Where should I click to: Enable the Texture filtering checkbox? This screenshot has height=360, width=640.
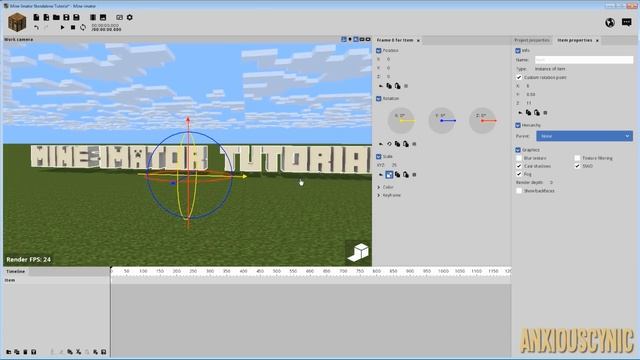coord(577,158)
